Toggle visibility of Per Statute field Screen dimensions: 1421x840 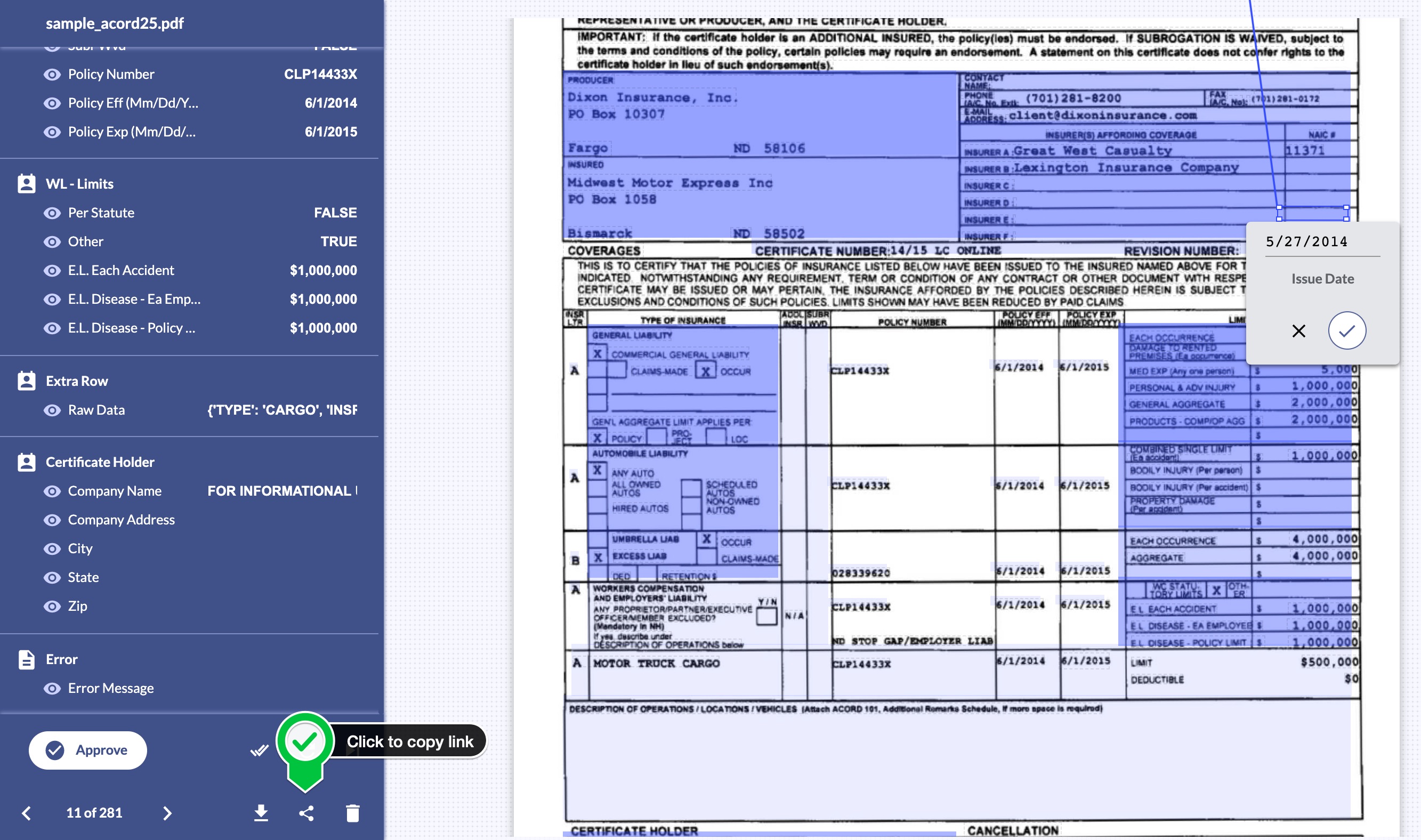pyautogui.click(x=52, y=213)
